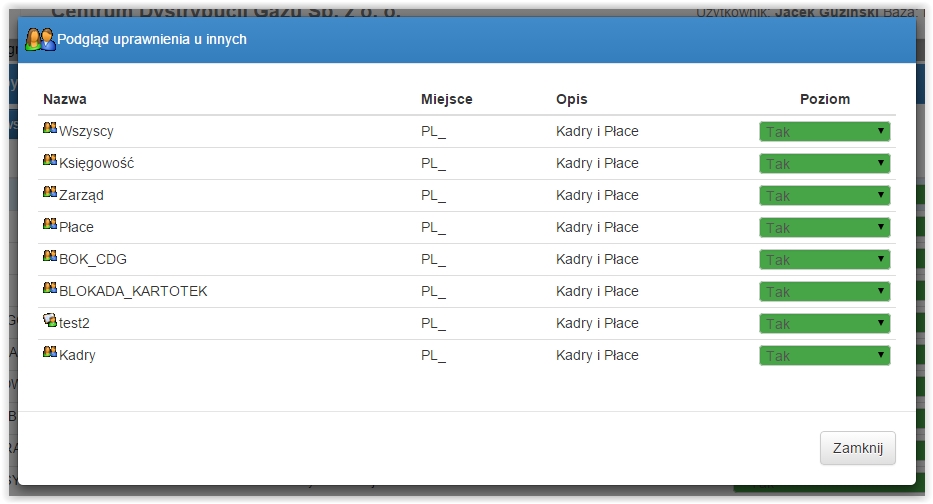Screen dimensions: 933x504
Task: Open the Poziom dropdown for Kadry
Action: [824, 356]
